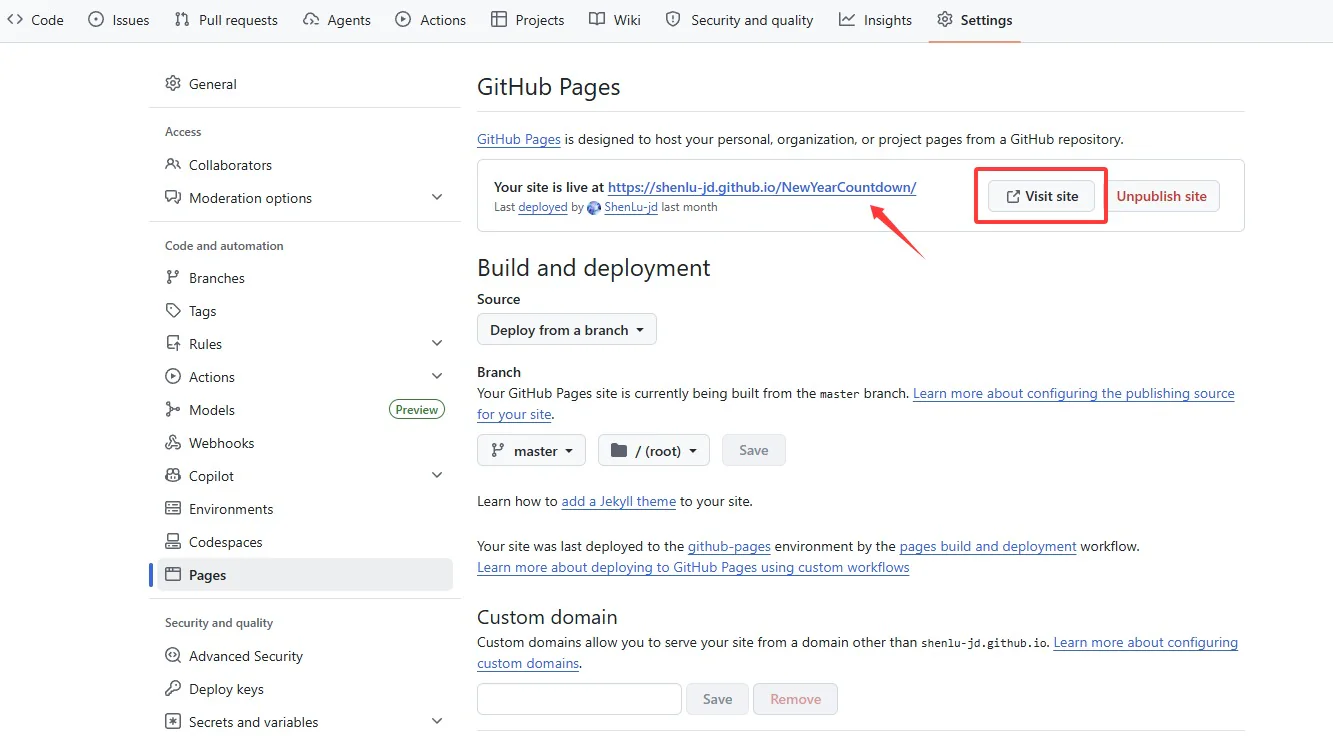Click the Agents icon in the top navigation
Screen dimensions: 1333x743
click(311, 20)
